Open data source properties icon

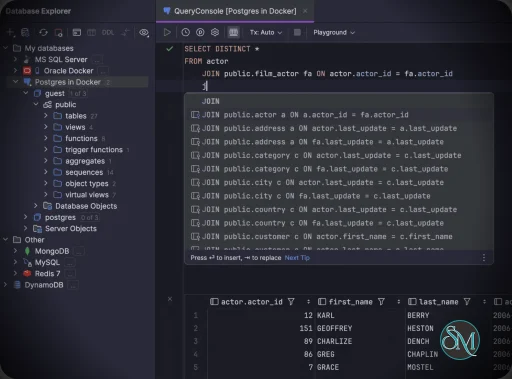coord(25,33)
